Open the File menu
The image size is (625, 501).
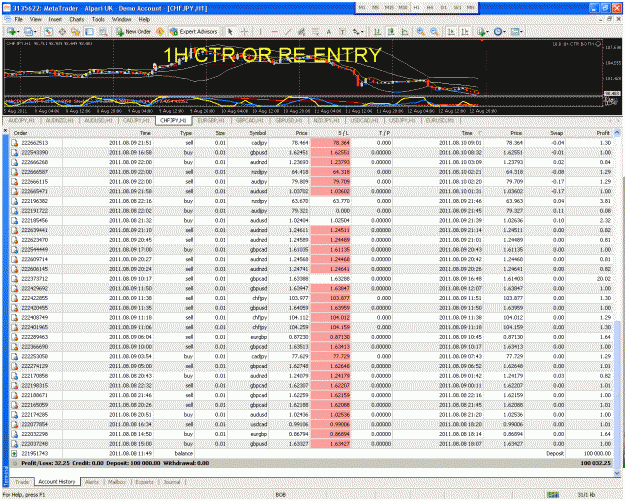tap(19, 19)
